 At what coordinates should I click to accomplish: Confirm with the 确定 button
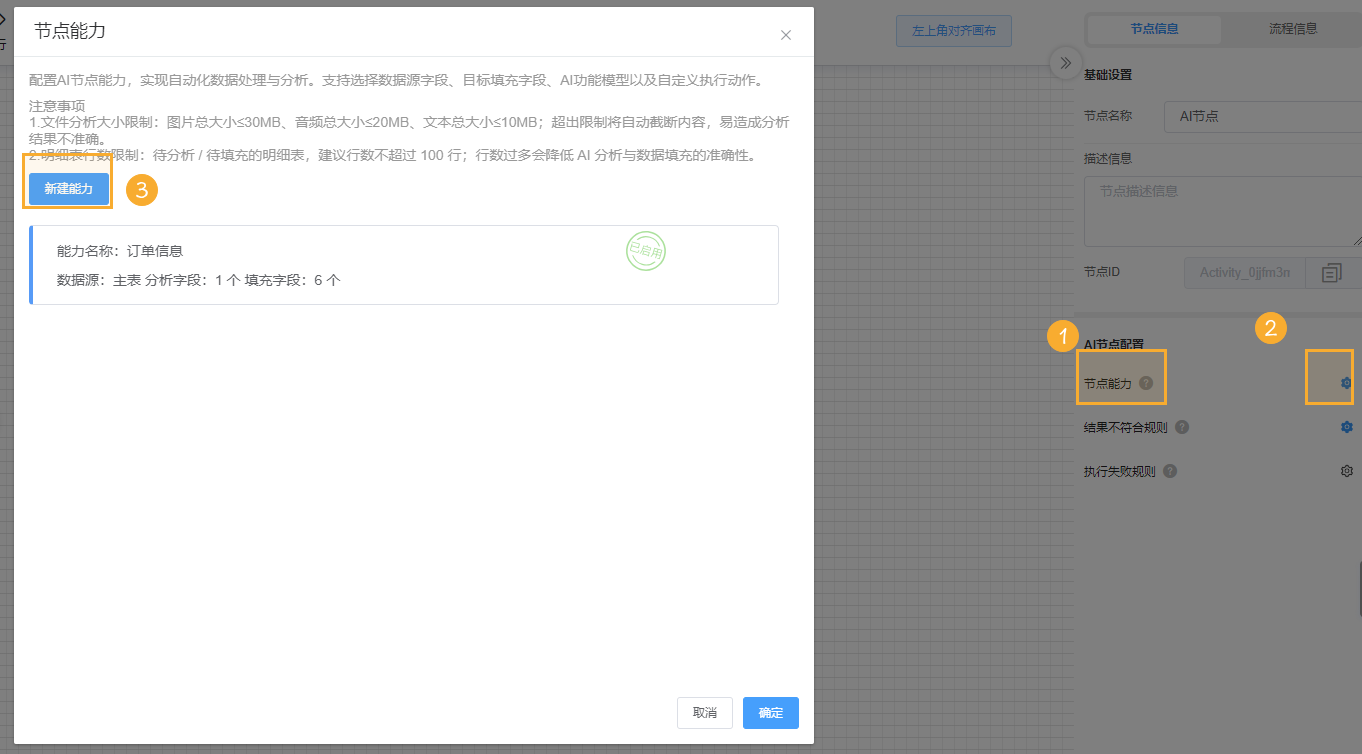tap(771, 713)
